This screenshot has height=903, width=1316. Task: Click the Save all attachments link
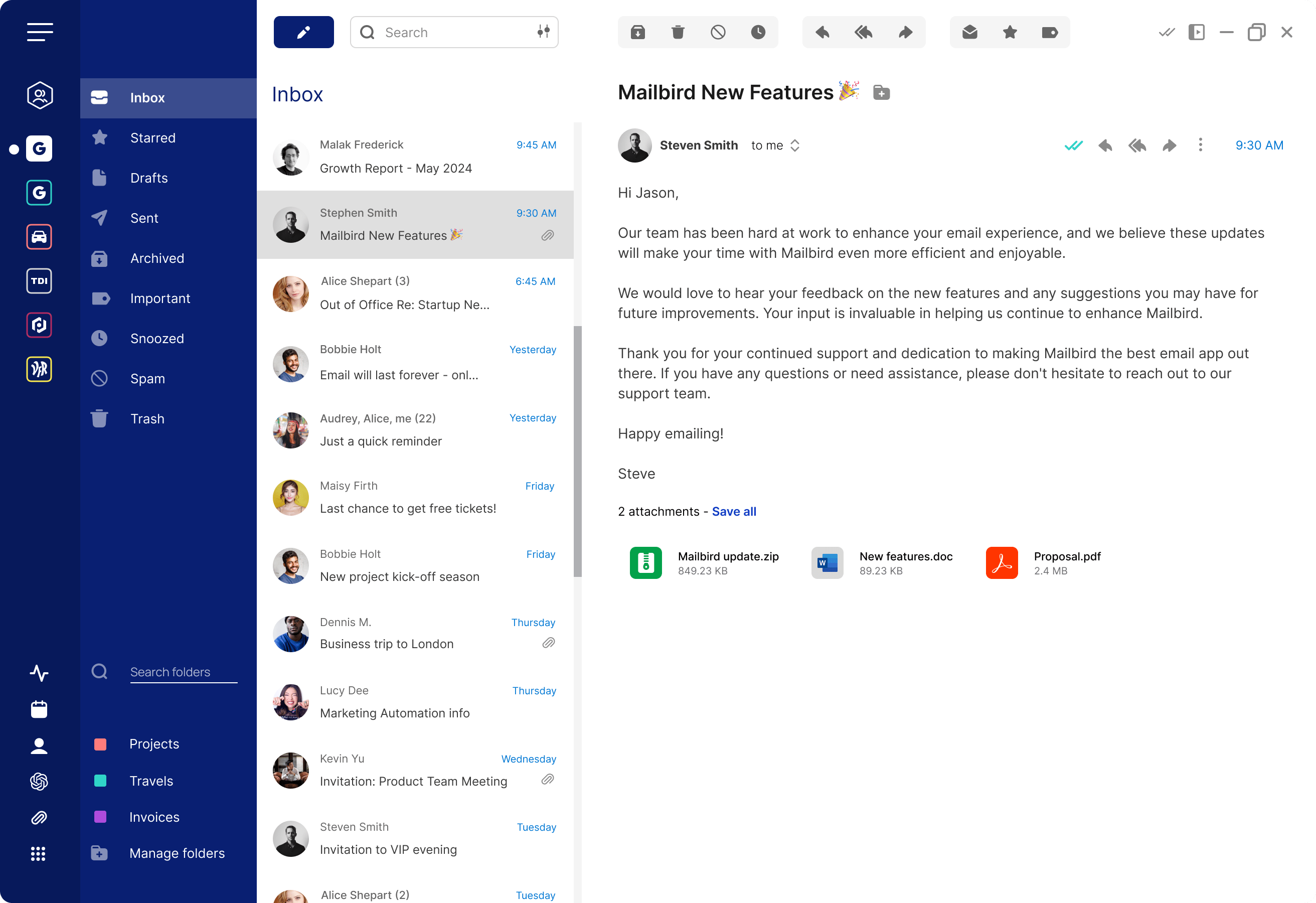[734, 512]
